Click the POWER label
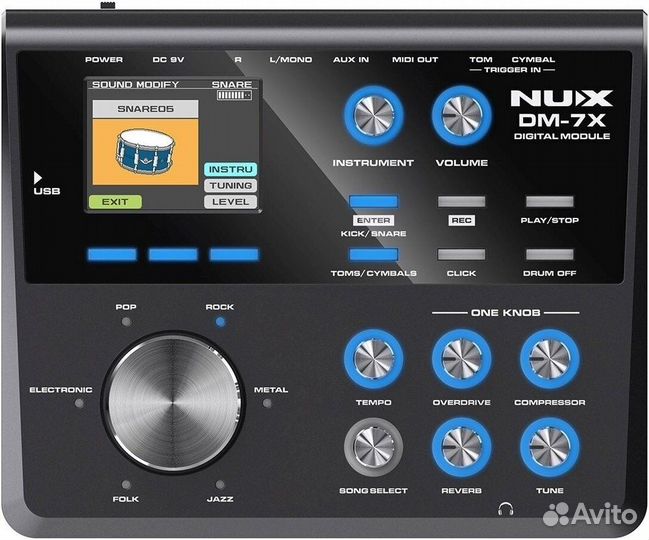The image size is (649, 540). [104, 60]
